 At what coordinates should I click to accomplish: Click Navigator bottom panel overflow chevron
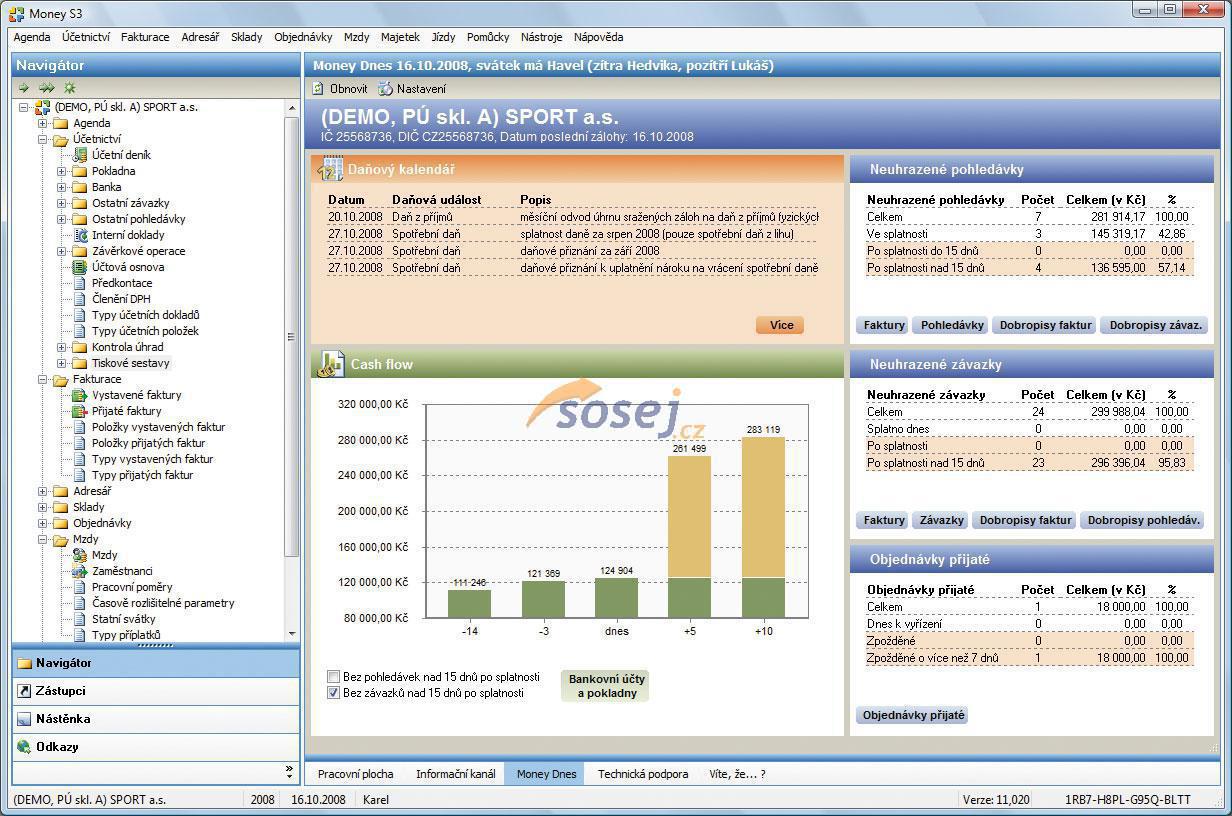pos(290,772)
